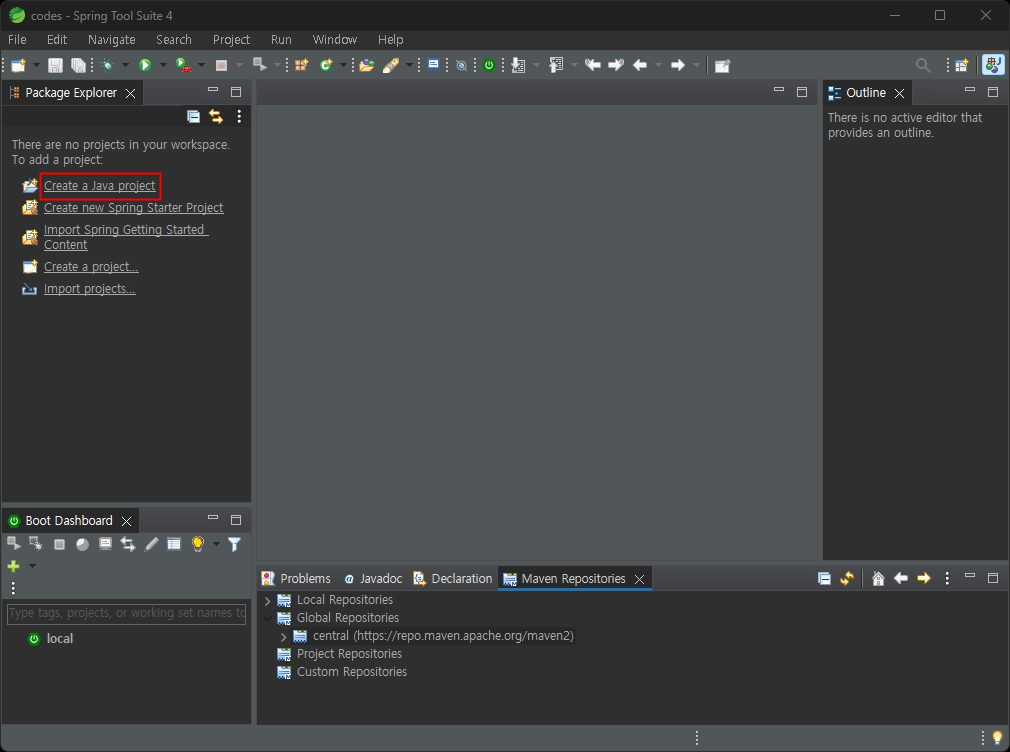Click the magnifier Quick Access search icon
This screenshot has width=1010, height=752.
pyautogui.click(x=923, y=65)
